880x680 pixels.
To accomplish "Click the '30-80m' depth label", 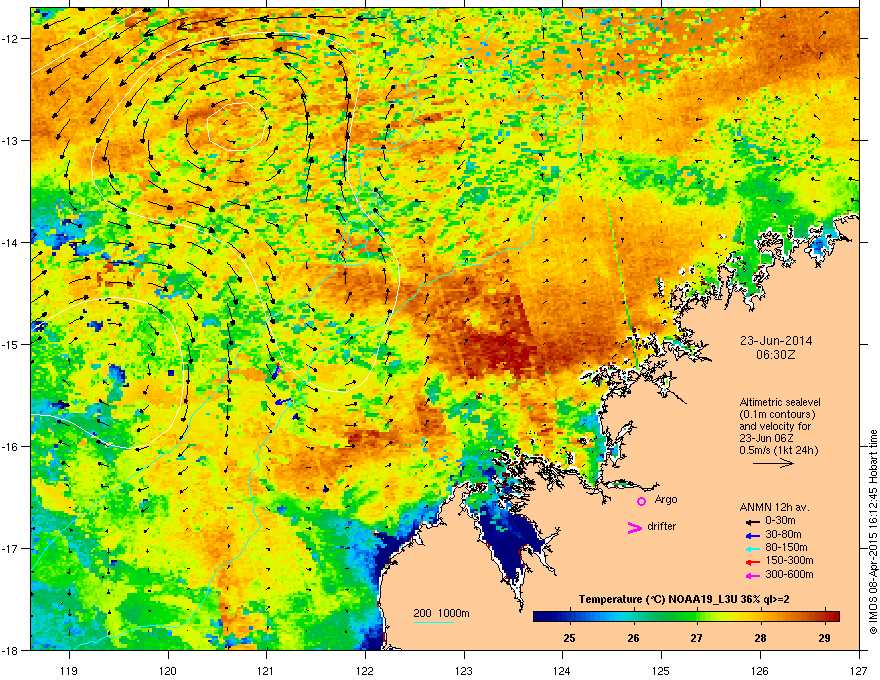I will tap(783, 534).
